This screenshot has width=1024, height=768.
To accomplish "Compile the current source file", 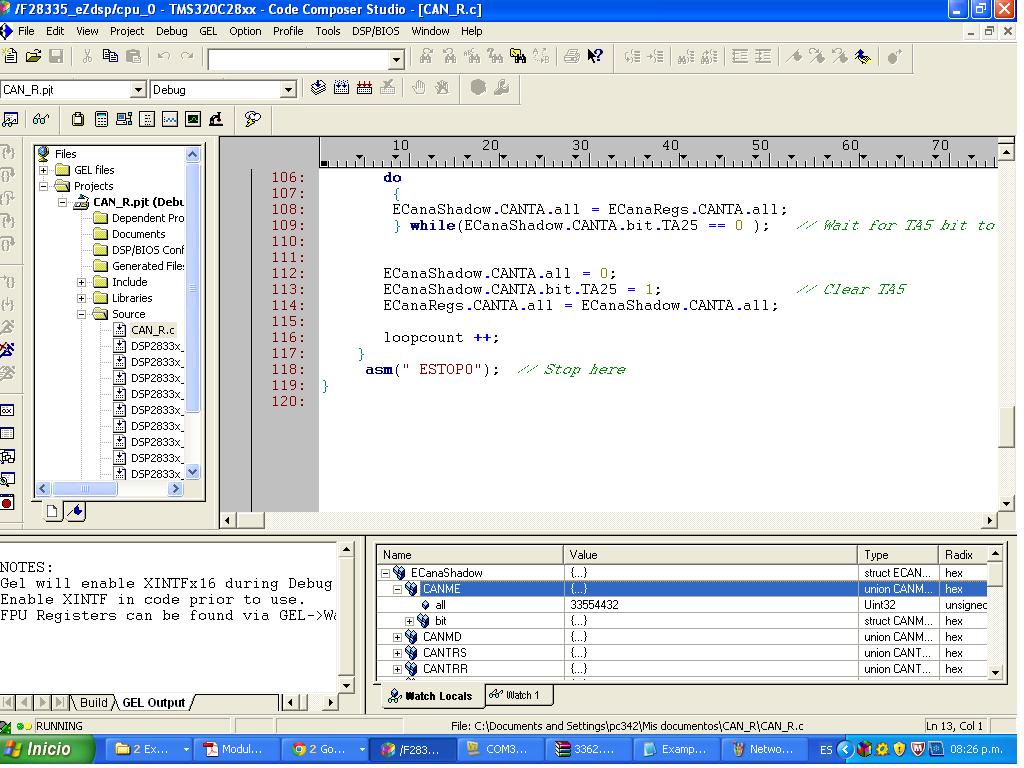I will [319, 88].
